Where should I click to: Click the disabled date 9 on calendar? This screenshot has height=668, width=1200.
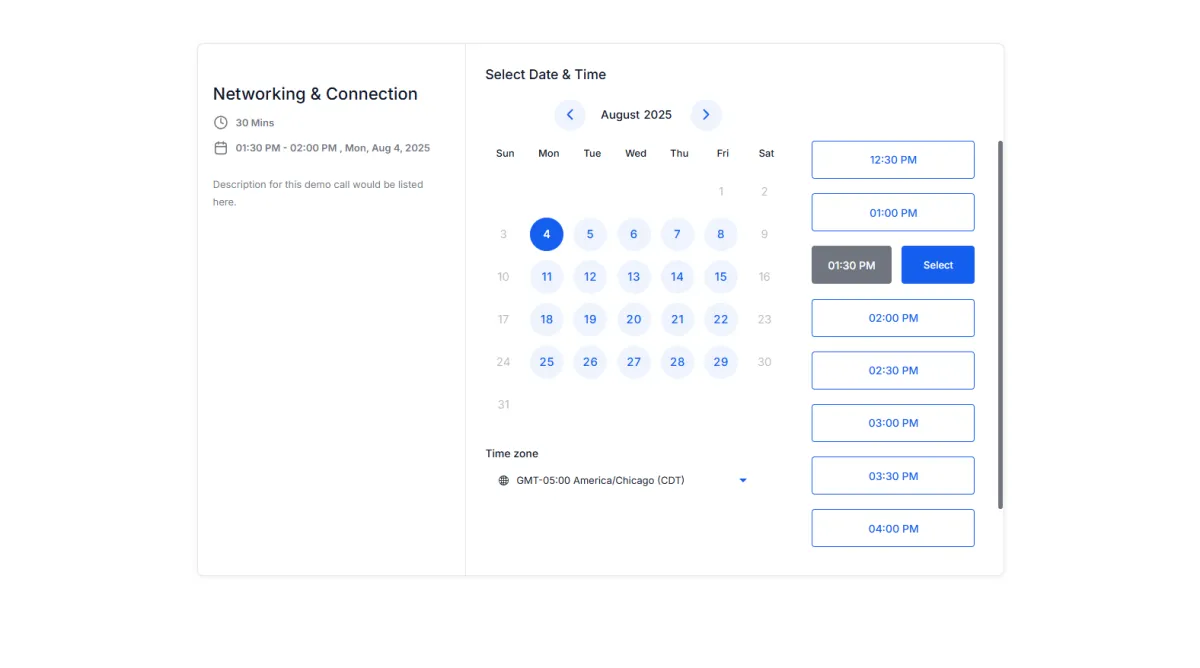764,235
